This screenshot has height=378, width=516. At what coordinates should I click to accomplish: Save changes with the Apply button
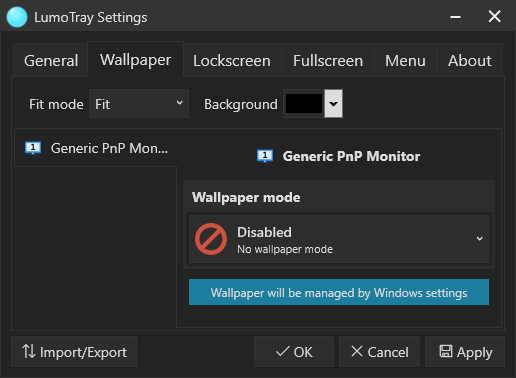pyautogui.click(x=465, y=352)
